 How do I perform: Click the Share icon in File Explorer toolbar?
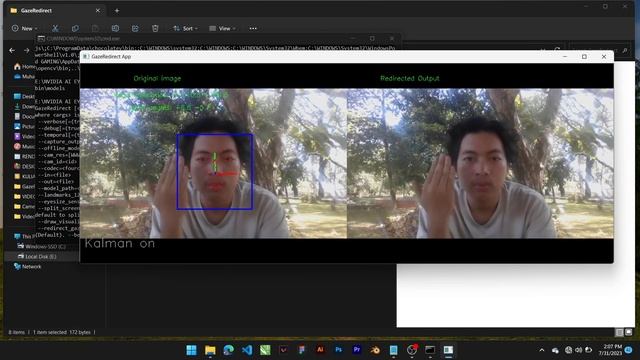(135, 29)
